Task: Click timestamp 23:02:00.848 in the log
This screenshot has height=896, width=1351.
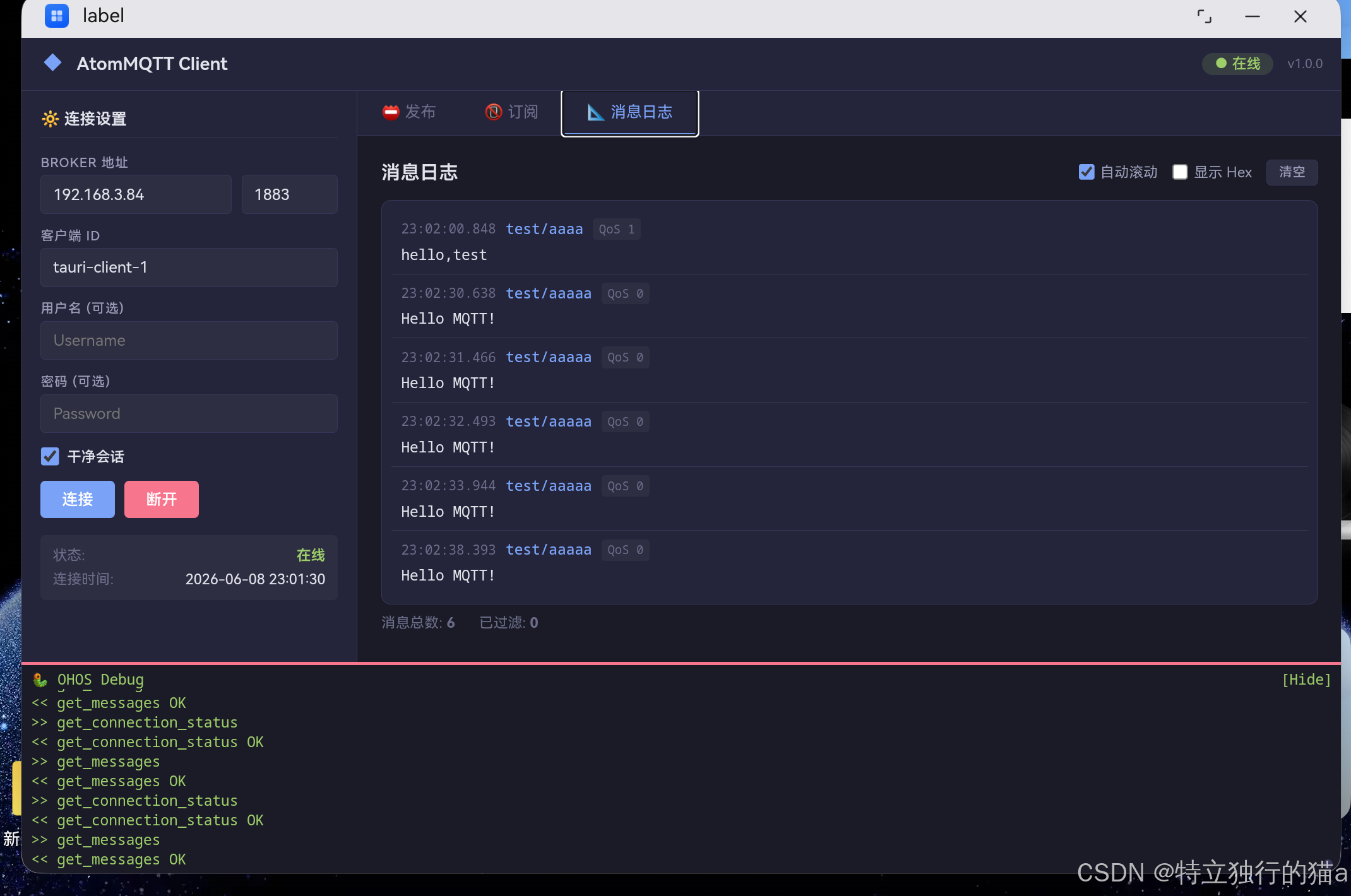Action: tap(448, 229)
